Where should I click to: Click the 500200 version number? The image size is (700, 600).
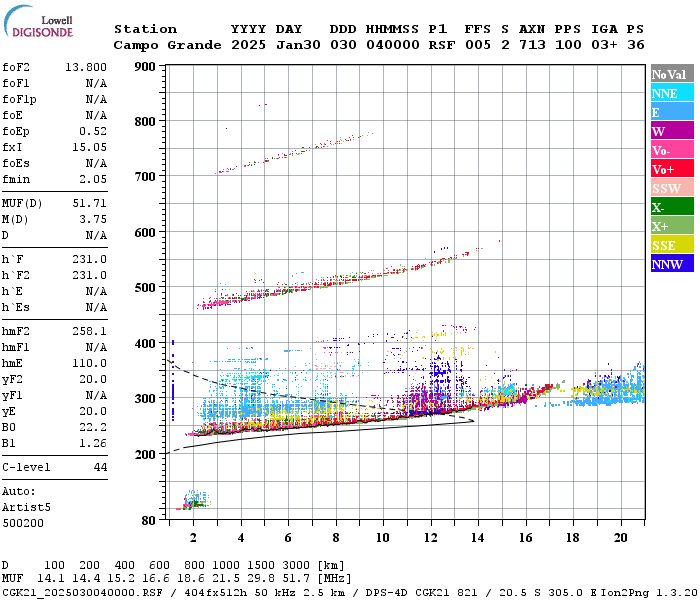pos(23,523)
